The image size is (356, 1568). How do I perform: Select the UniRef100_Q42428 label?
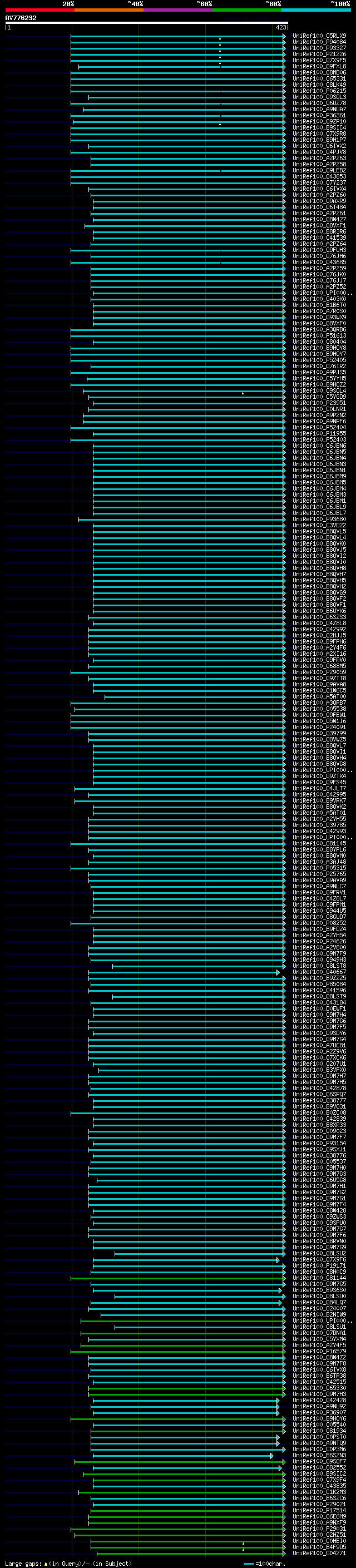[x=319, y=1400]
